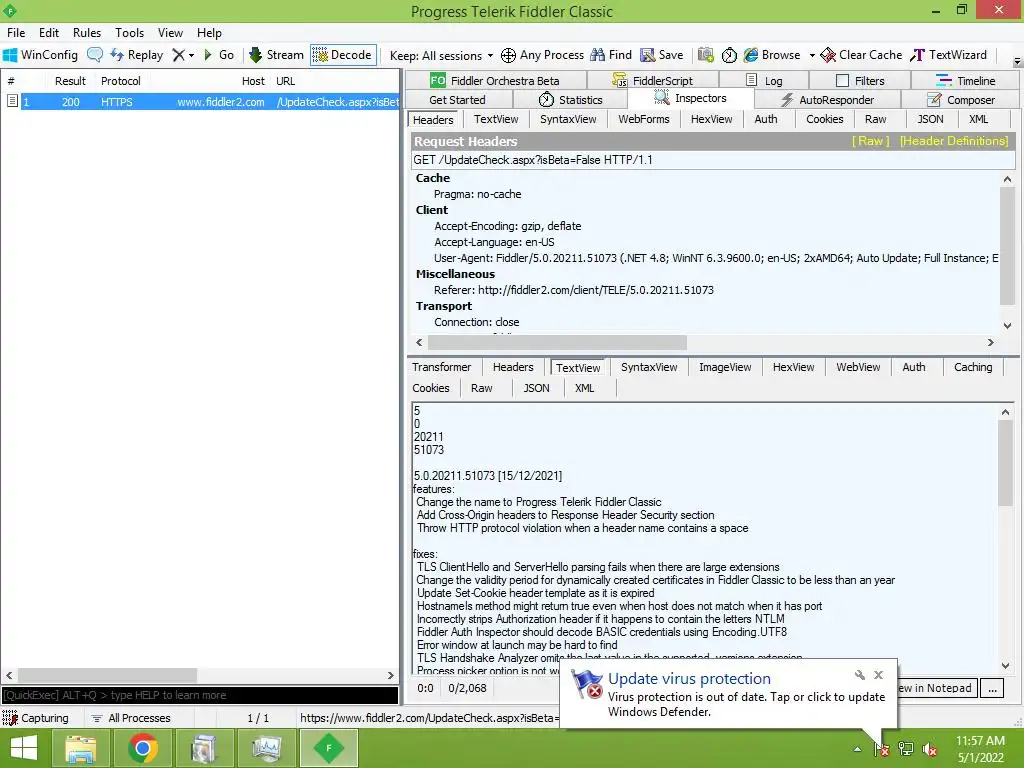
Task: Select request SyntaxView tab
Action: (x=568, y=119)
